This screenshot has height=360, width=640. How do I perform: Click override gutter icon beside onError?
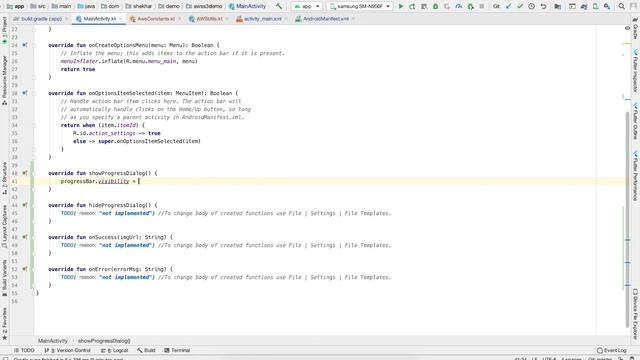coord(24,269)
